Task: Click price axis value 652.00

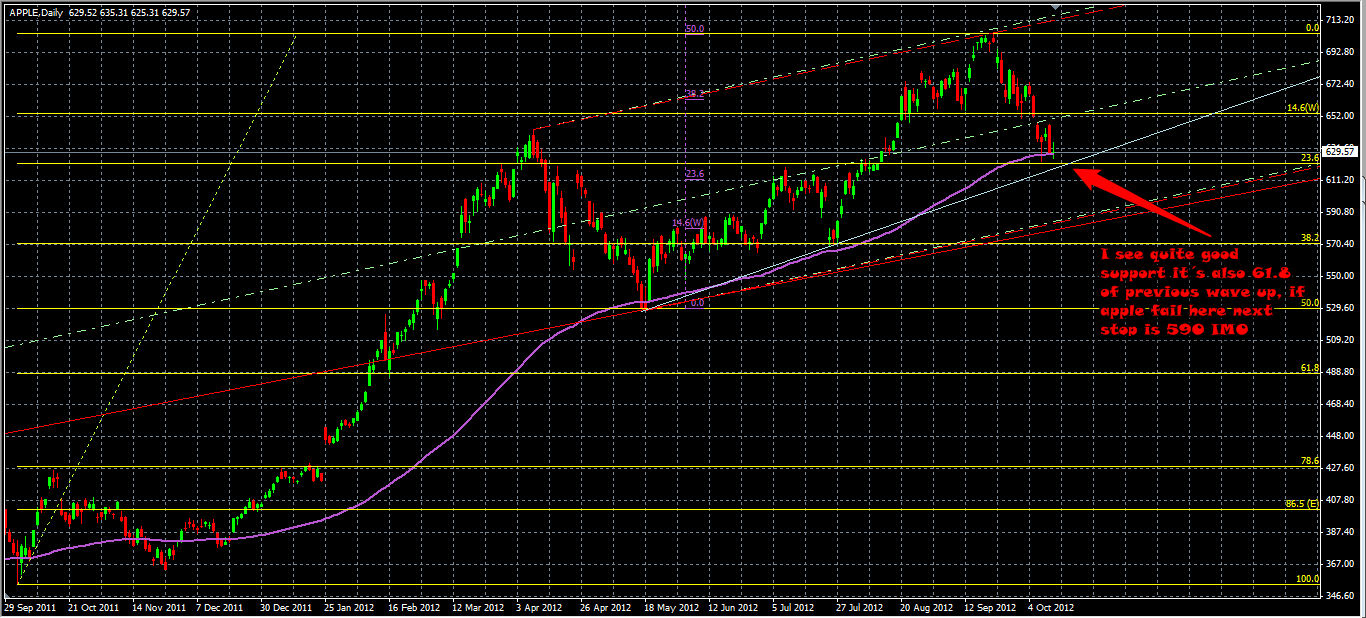Action: (x=1339, y=115)
